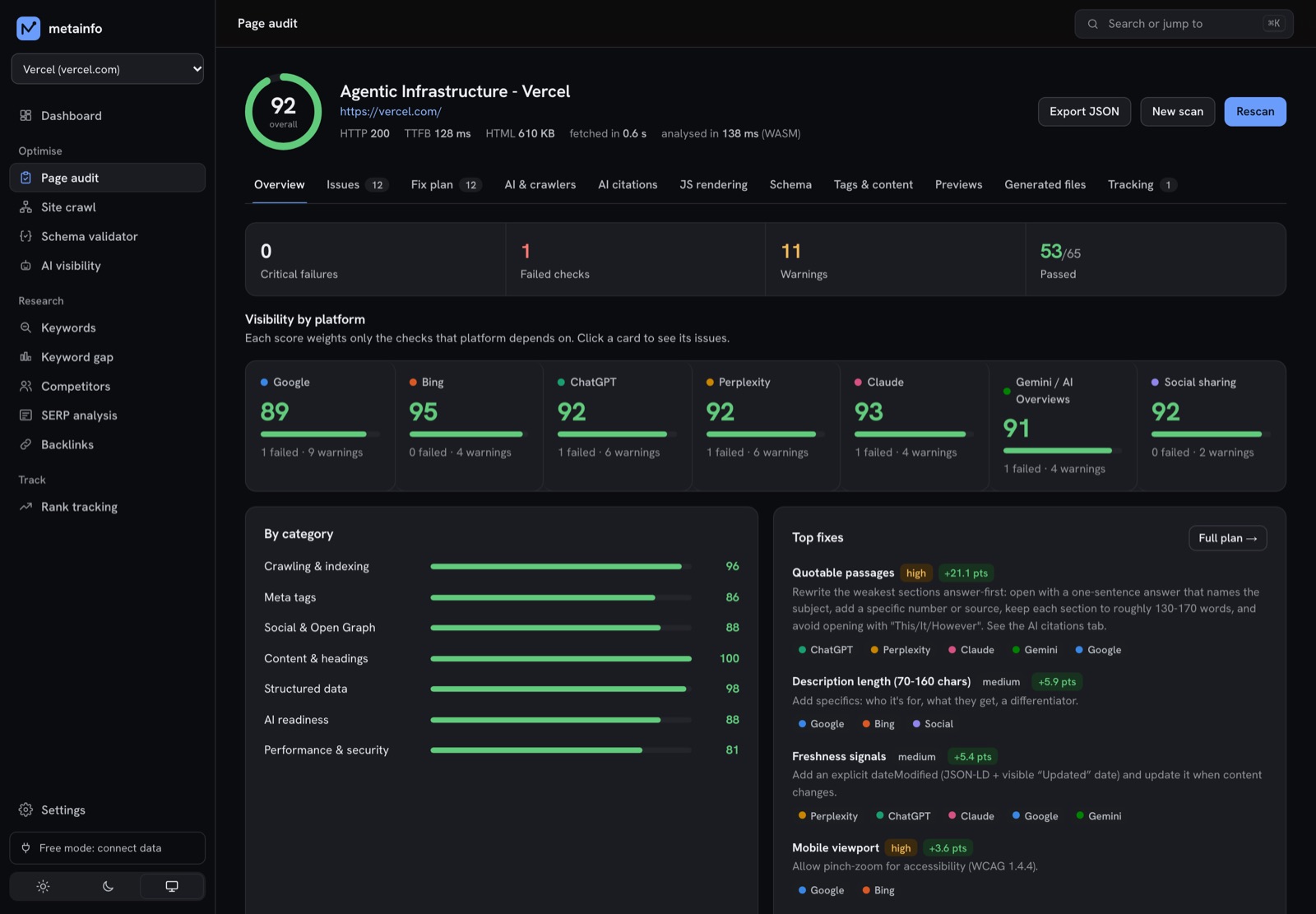Click the Competitors people icon
Screen dimensions: 1316x914
[x=25, y=386]
